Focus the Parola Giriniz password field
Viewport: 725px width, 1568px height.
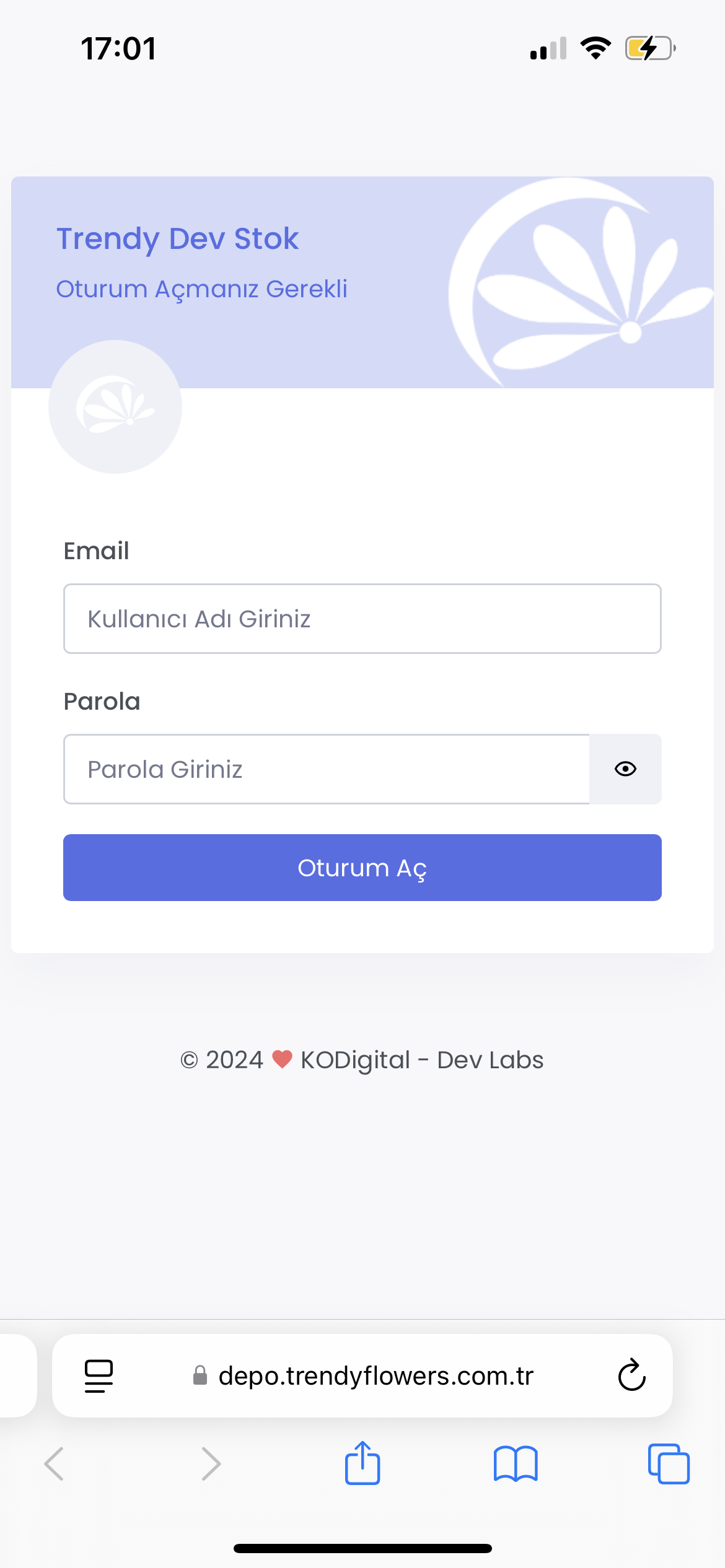327,769
